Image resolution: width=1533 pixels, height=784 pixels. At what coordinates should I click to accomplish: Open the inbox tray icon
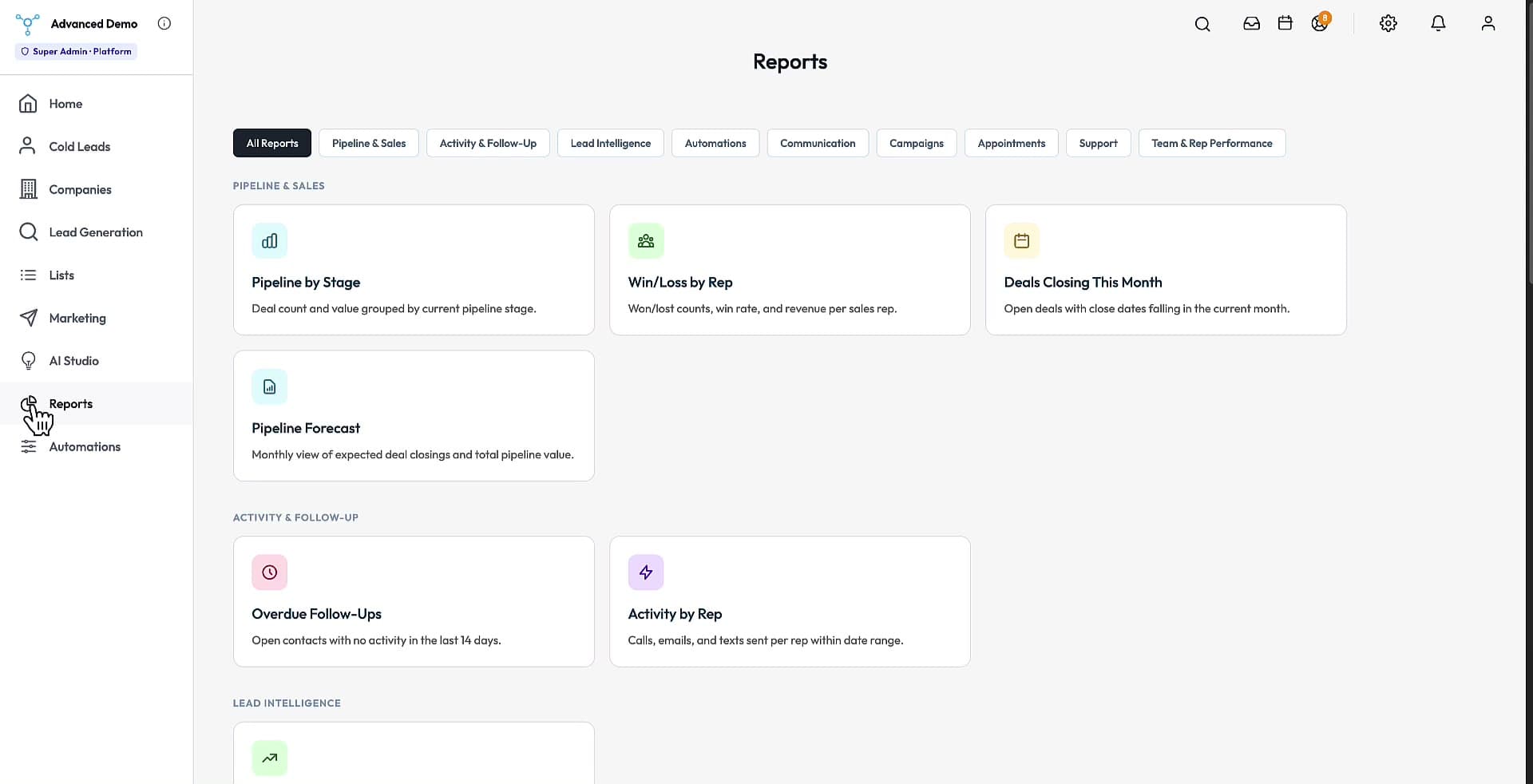[x=1251, y=24]
